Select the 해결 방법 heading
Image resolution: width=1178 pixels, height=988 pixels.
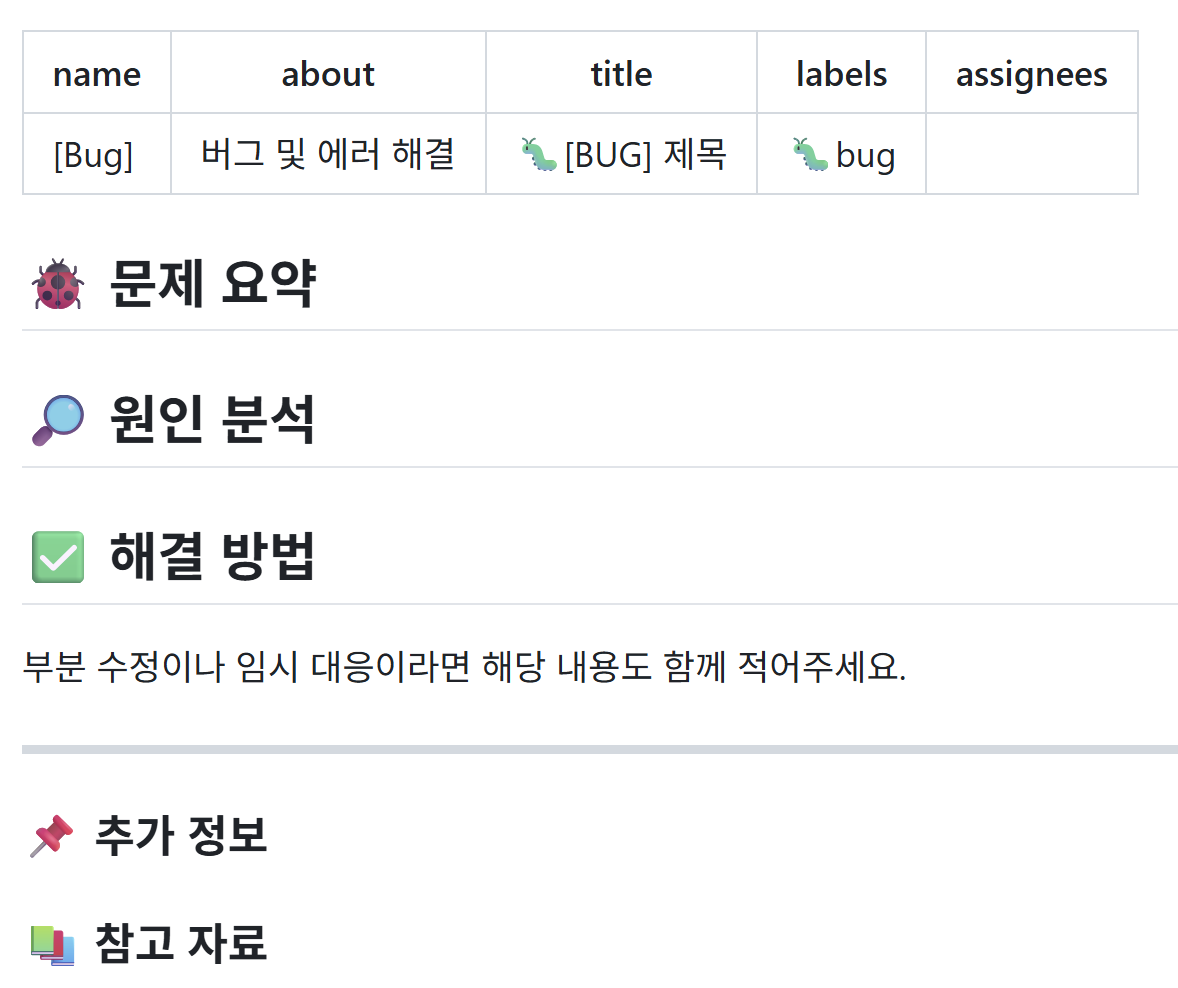coord(212,556)
